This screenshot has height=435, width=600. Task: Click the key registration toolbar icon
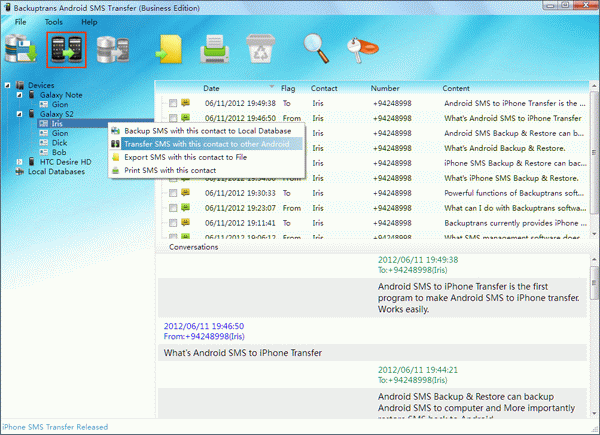click(x=362, y=49)
